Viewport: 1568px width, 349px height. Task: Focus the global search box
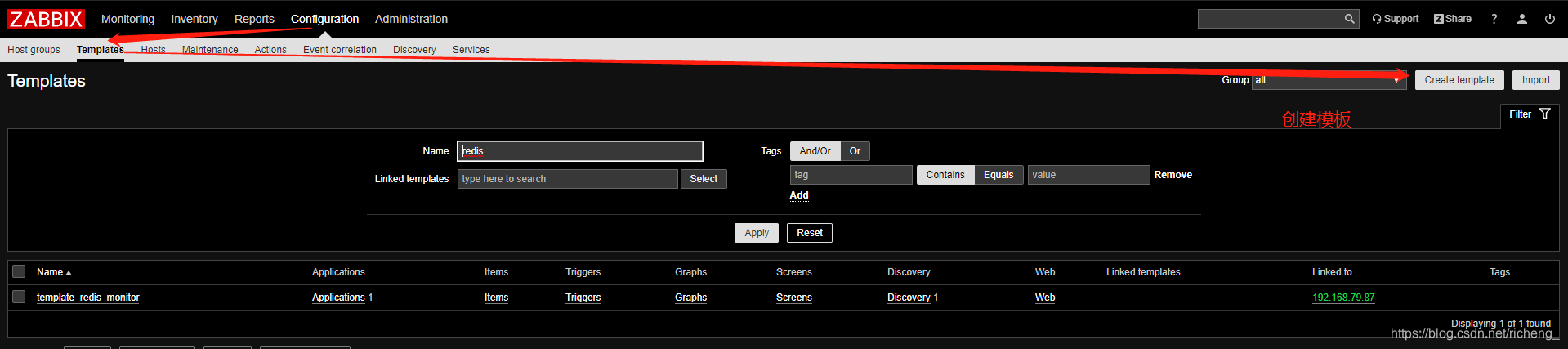tap(1271, 19)
